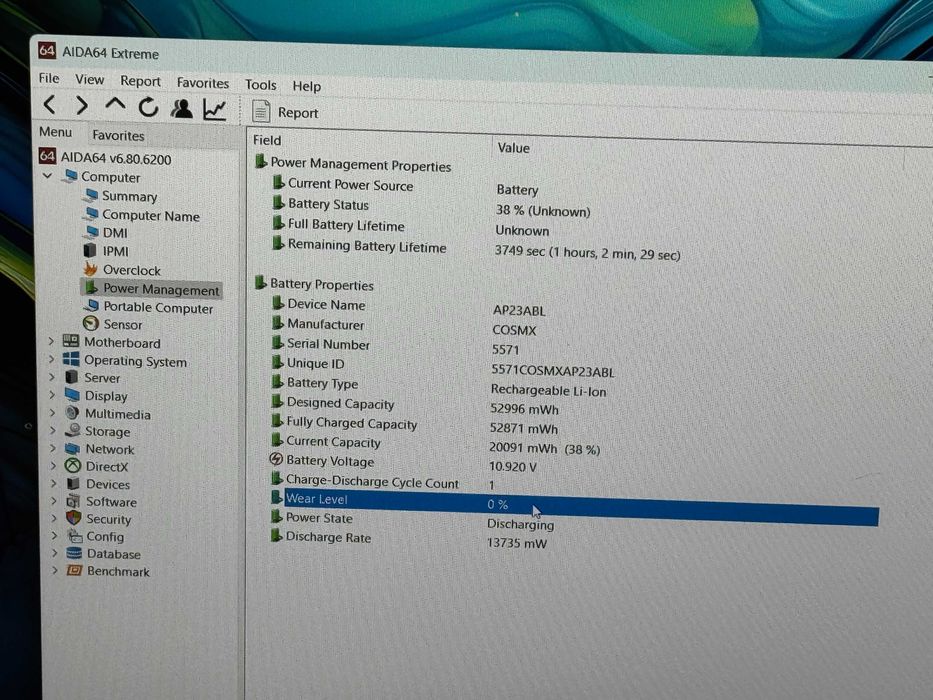Click the Config icon
The width and height of the screenshot is (933, 700).
(x=74, y=536)
